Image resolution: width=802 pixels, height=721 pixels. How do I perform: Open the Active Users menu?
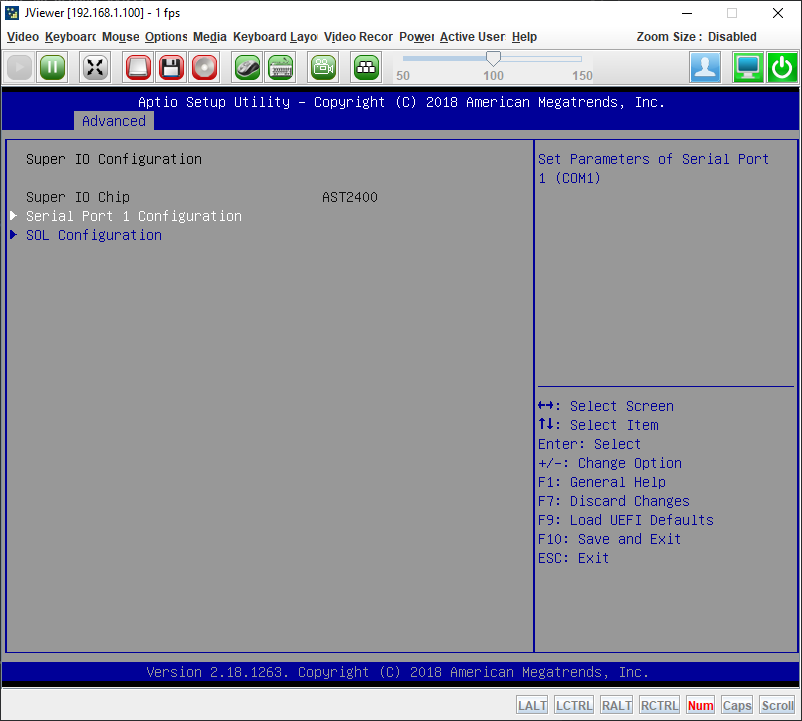(x=472, y=37)
